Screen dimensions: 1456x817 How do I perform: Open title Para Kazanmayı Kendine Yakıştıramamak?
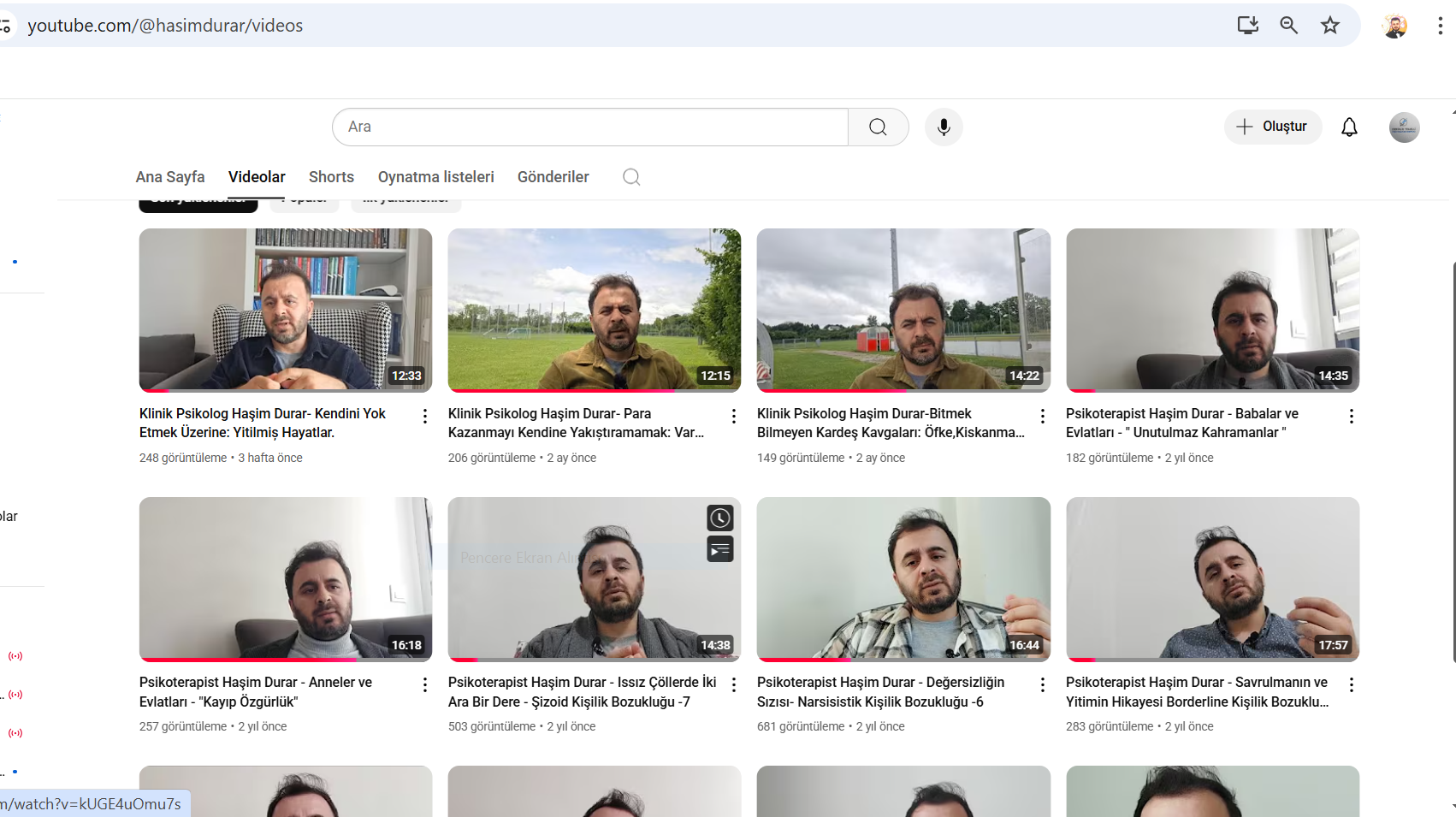[577, 423]
